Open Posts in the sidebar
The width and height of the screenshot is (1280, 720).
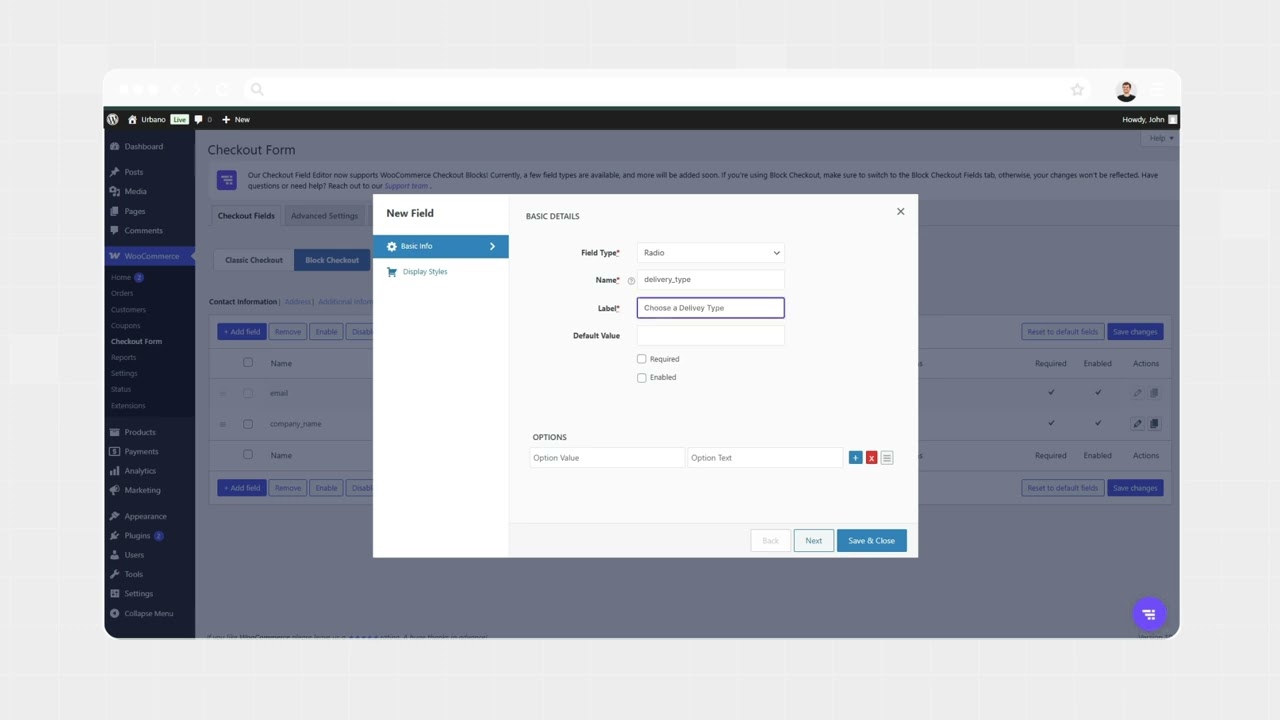(133, 172)
